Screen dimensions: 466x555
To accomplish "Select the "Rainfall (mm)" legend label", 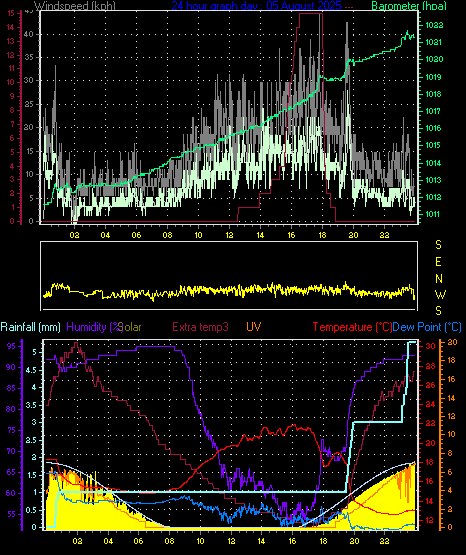I will click(30, 327).
